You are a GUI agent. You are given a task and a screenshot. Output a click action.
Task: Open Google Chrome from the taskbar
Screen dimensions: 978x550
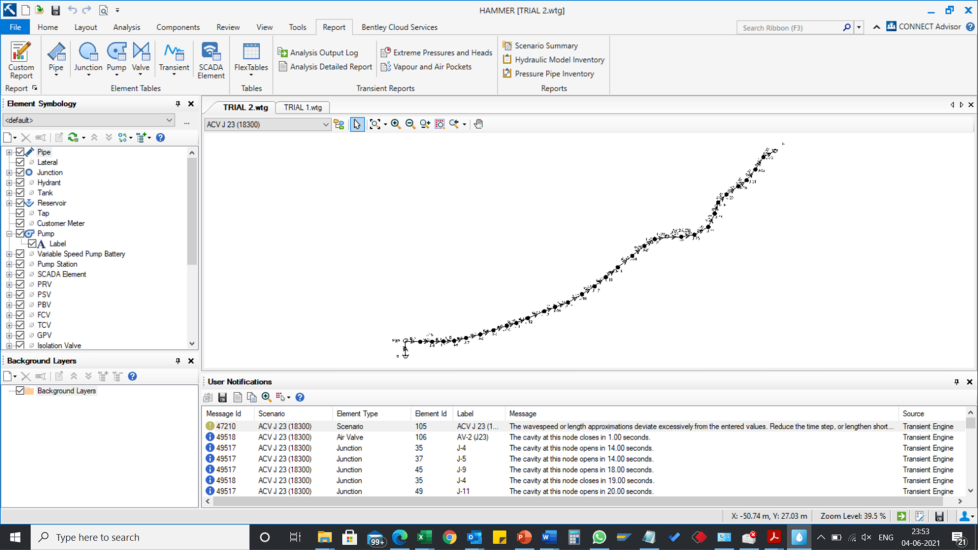click(449, 537)
